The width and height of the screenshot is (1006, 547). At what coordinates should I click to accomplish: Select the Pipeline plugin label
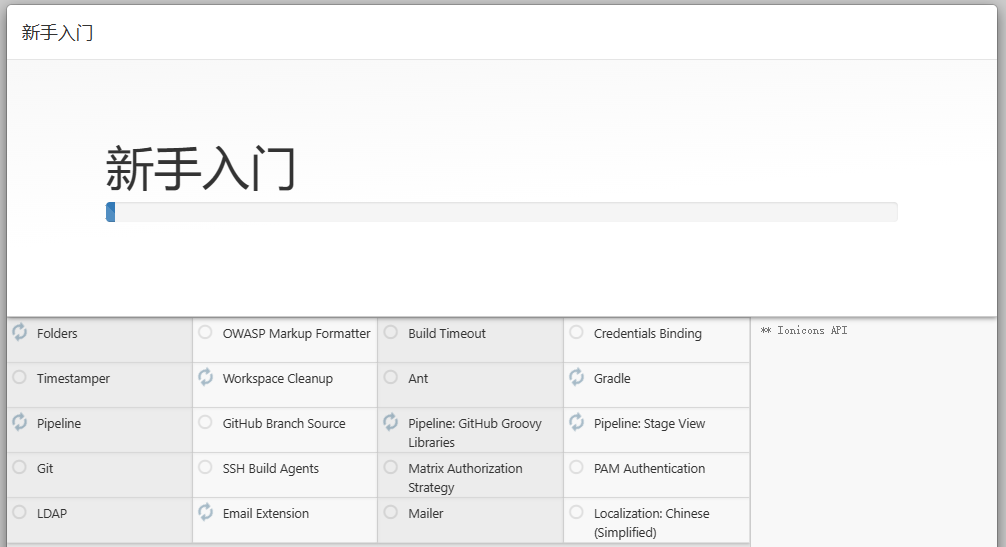pos(59,424)
